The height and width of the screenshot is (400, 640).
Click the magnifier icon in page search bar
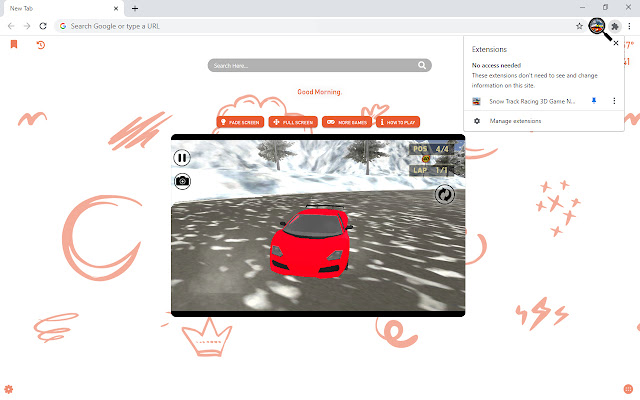(423, 65)
